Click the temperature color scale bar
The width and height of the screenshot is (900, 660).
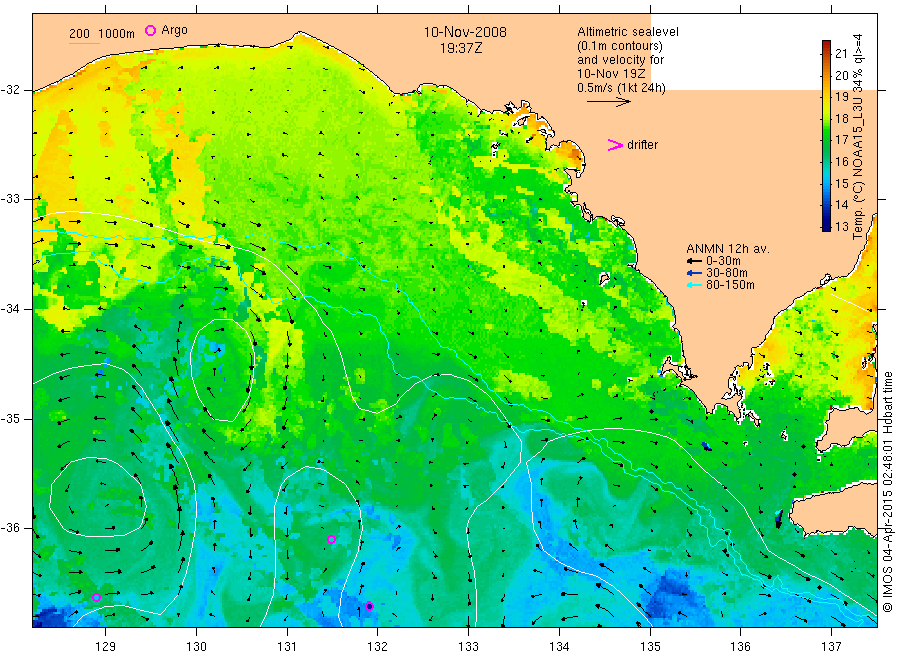tap(826, 135)
